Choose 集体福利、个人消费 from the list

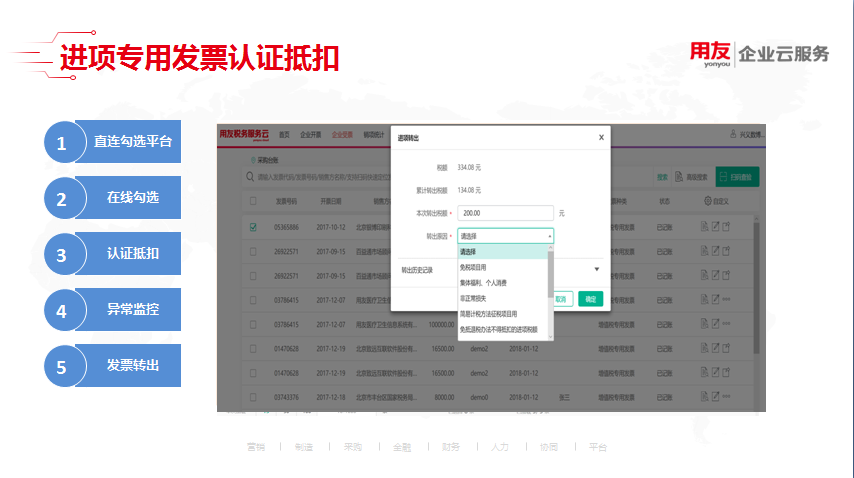tap(483, 283)
